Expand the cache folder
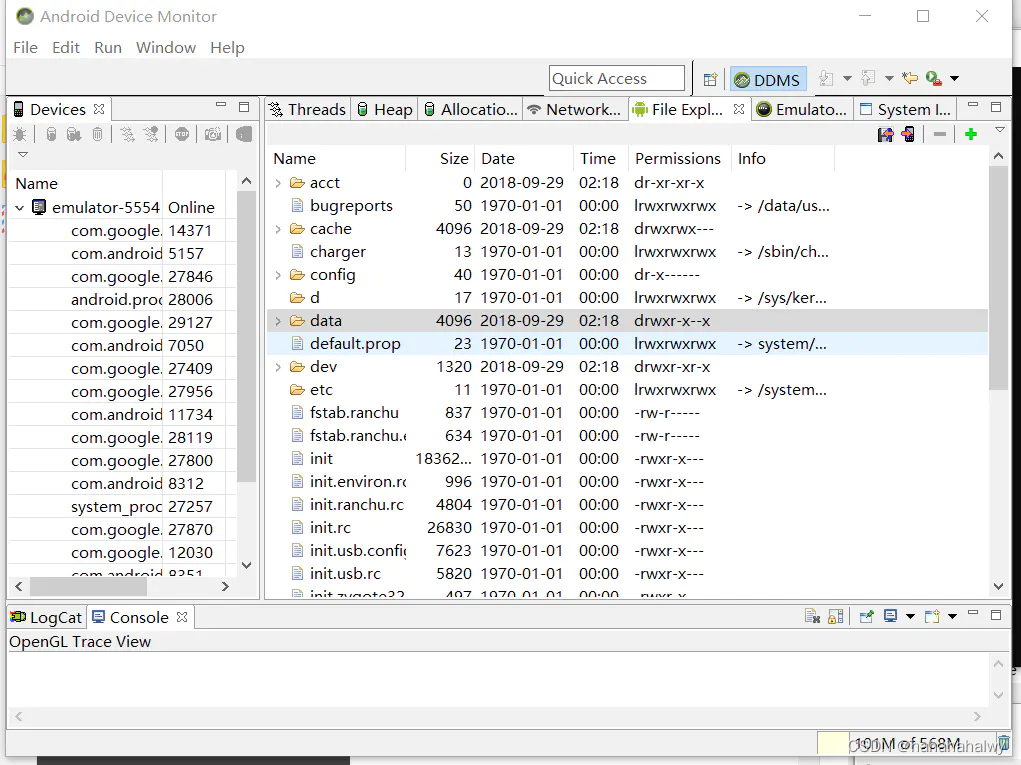Screen dimensions: 1021x765 coord(279,229)
